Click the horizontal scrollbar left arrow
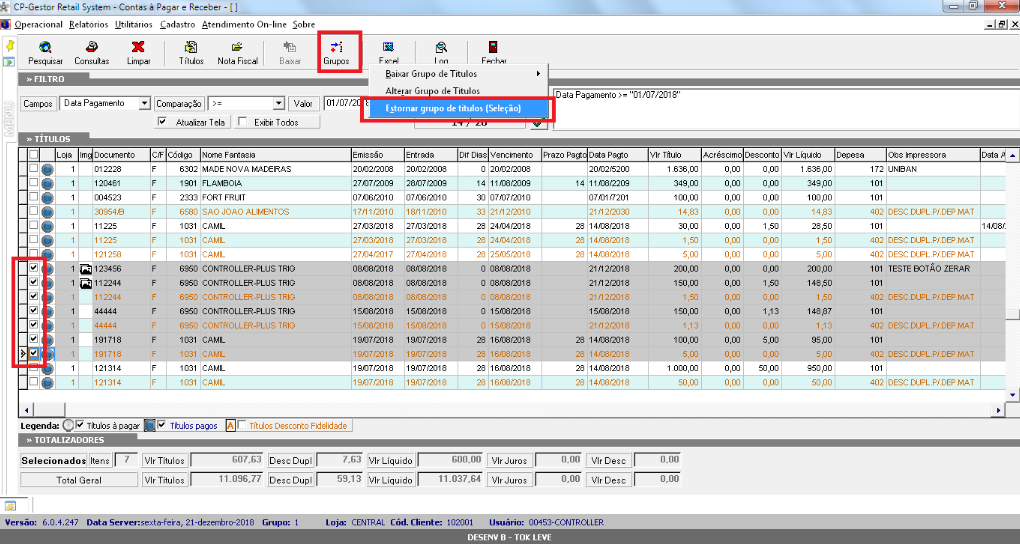The image size is (1020, 544). point(26,410)
